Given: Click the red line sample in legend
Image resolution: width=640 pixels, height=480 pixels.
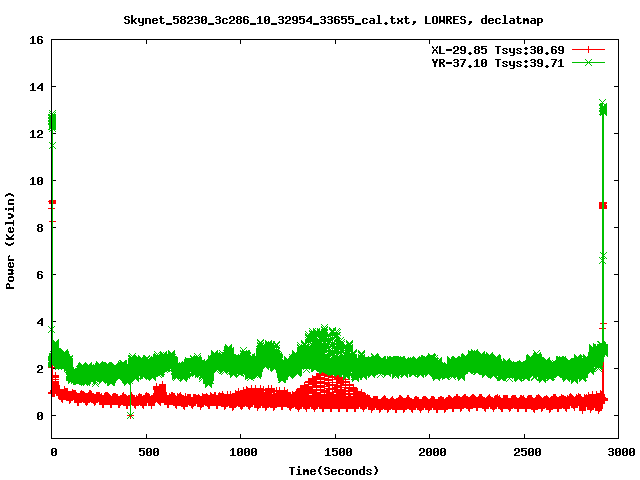Looking at the screenshot, I should [x=588, y=49].
